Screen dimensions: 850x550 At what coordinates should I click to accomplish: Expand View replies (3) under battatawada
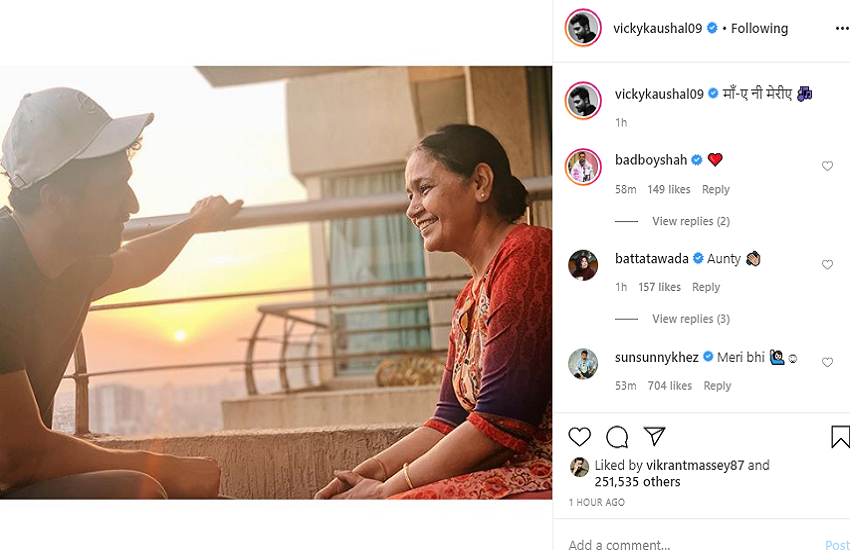pos(690,319)
